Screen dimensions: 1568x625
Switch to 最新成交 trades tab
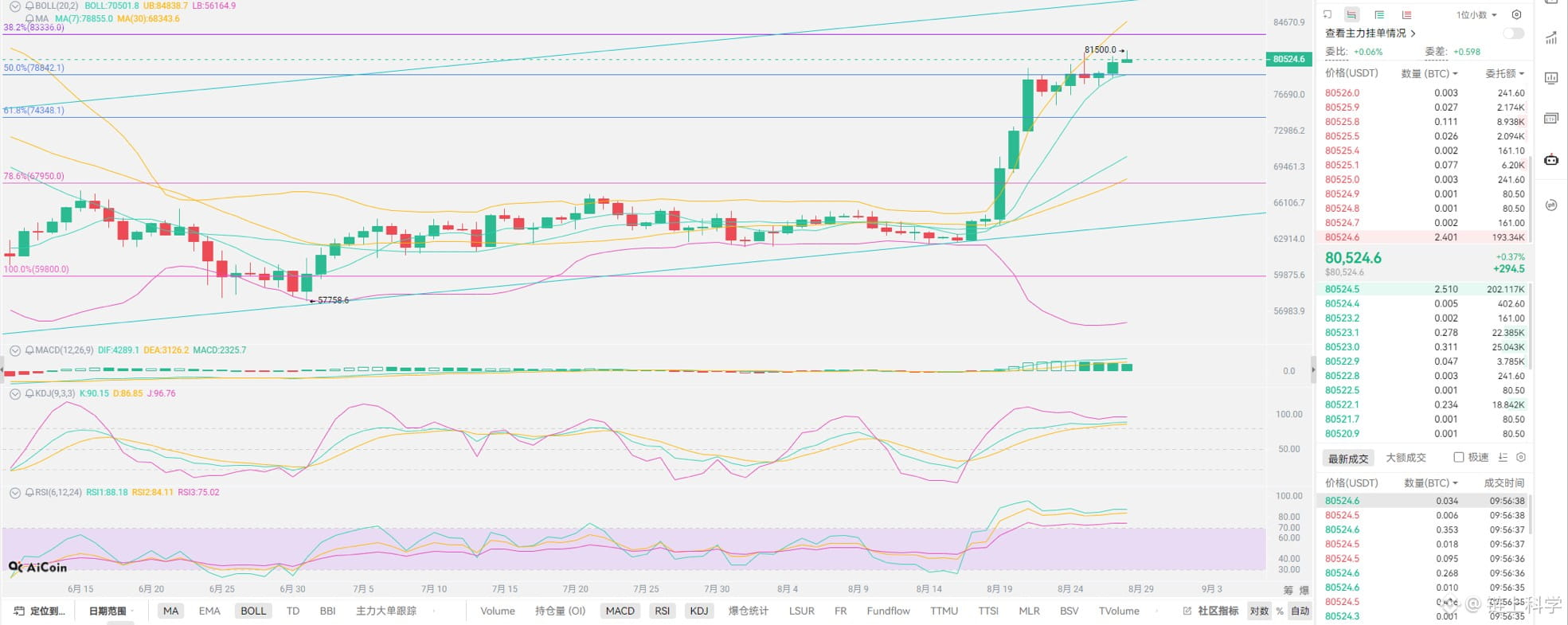click(x=1348, y=459)
